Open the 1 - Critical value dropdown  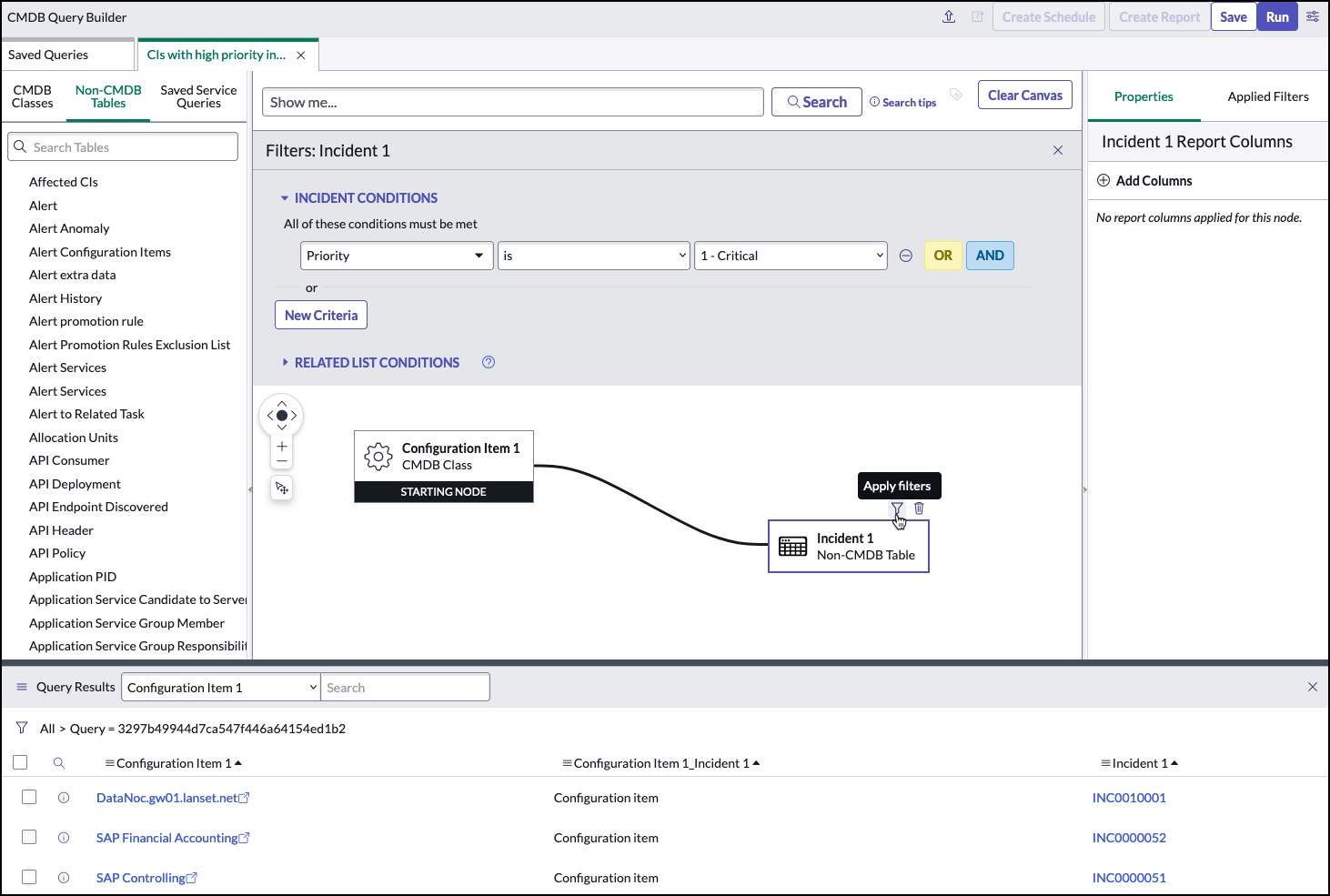click(790, 255)
